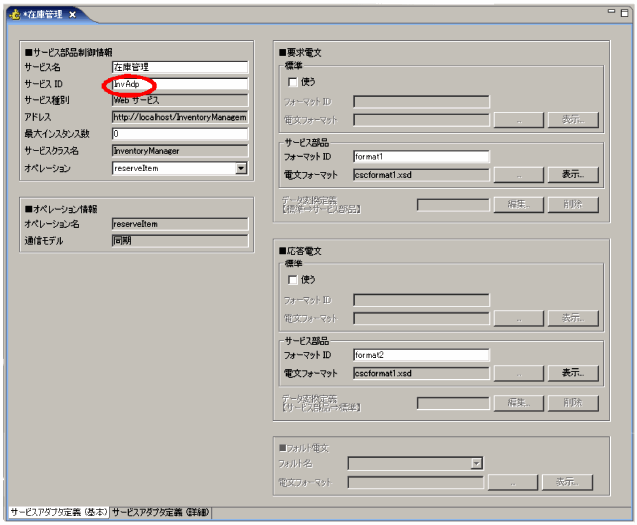This screenshot has height=525, width=637.
Task: Click browse button in 応答電文 標準 section
Action: 519,318
